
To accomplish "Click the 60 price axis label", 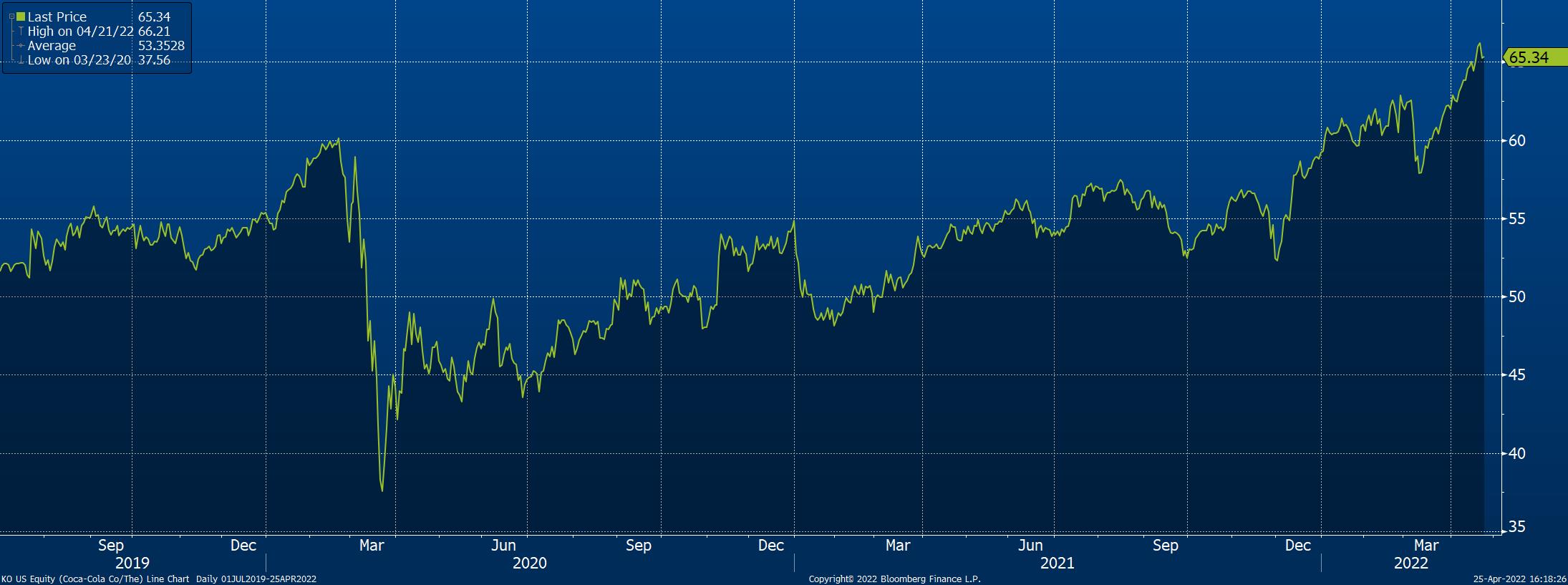I will click(1516, 140).
